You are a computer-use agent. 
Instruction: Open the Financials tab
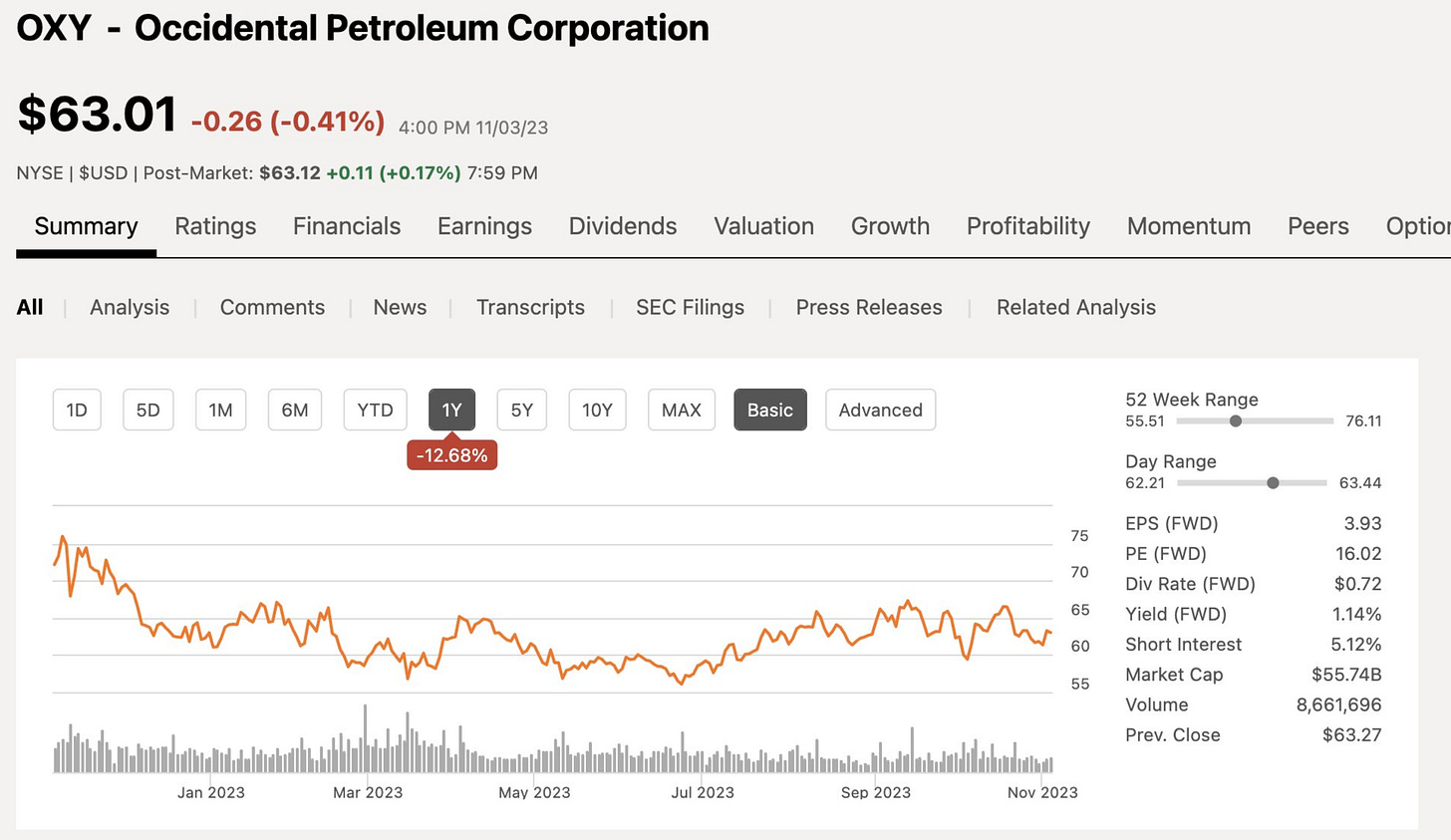click(x=347, y=226)
